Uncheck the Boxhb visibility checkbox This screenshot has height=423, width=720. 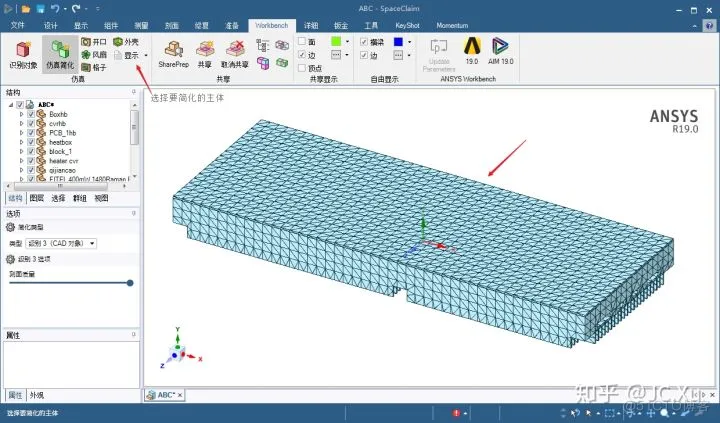click(31, 114)
